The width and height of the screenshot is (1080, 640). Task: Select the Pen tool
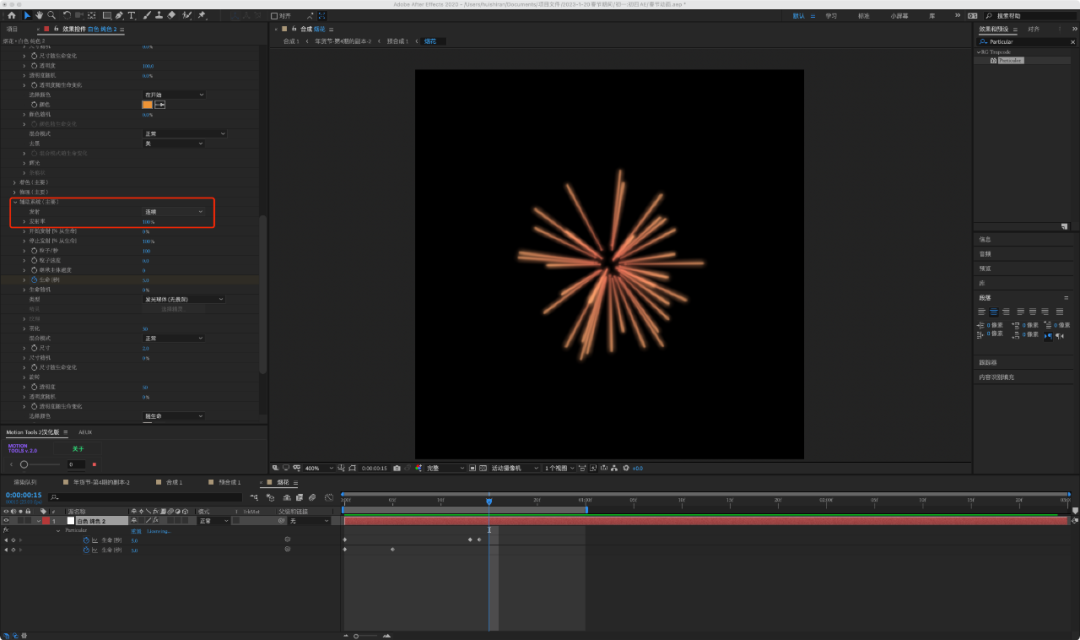pyautogui.click(x=120, y=16)
